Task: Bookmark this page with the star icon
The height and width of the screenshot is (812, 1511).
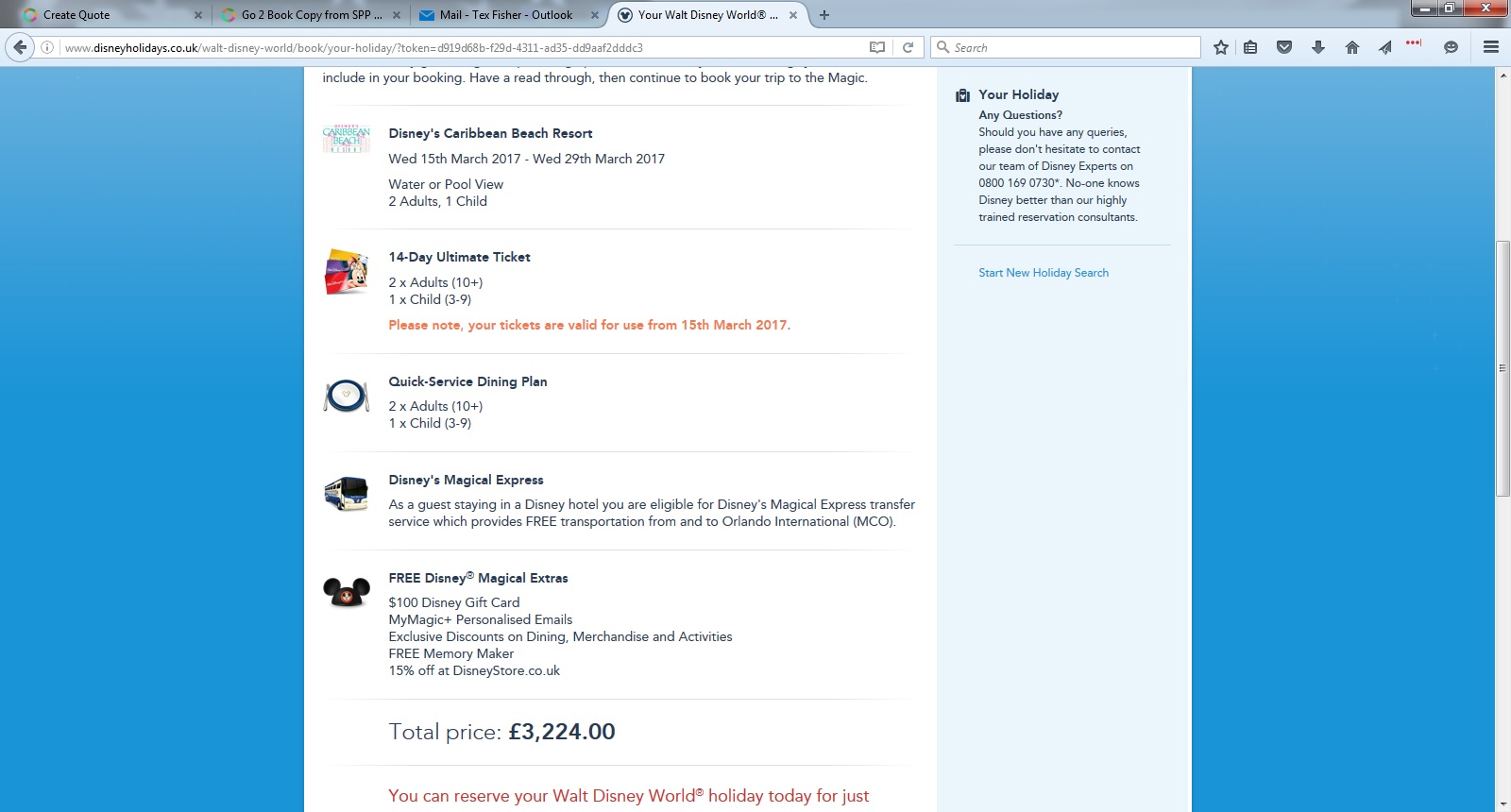Action: coord(1221,47)
